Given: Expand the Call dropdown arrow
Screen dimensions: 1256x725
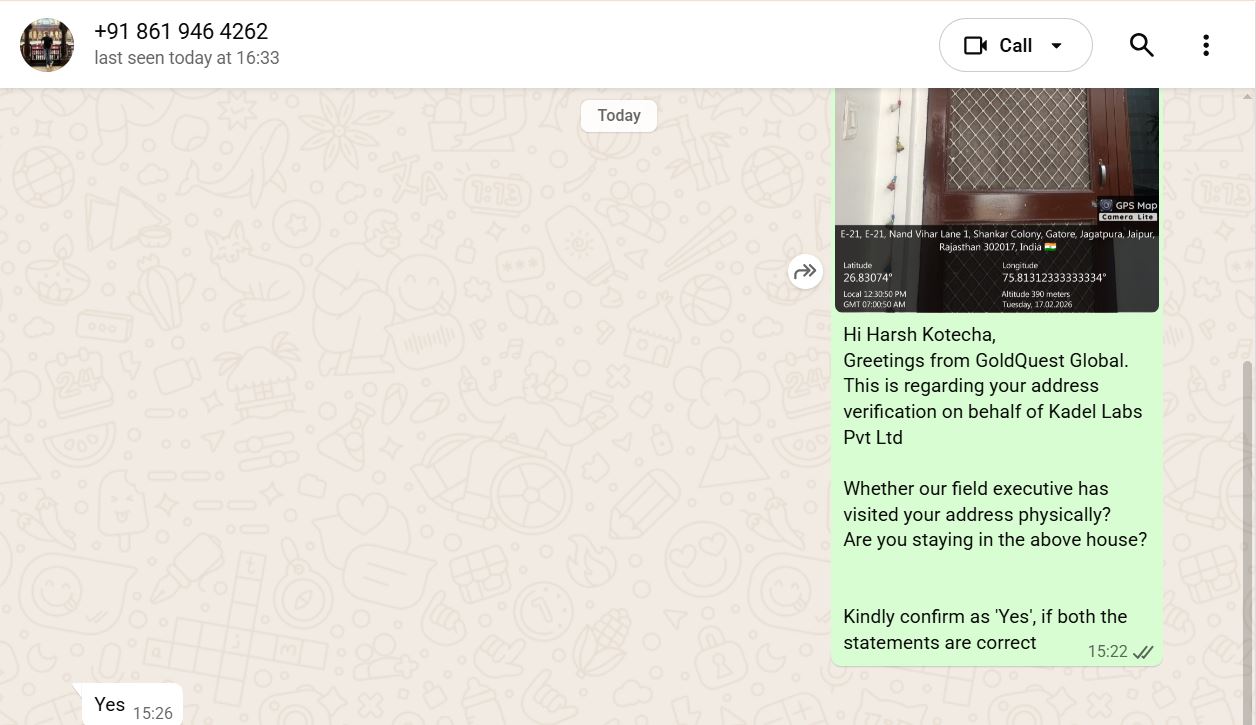Looking at the screenshot, I should [1057, 46].
